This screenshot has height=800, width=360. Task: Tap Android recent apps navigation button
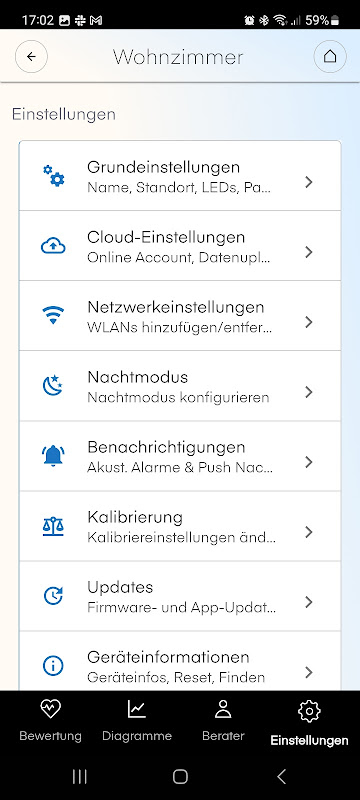tap(80, 777)
